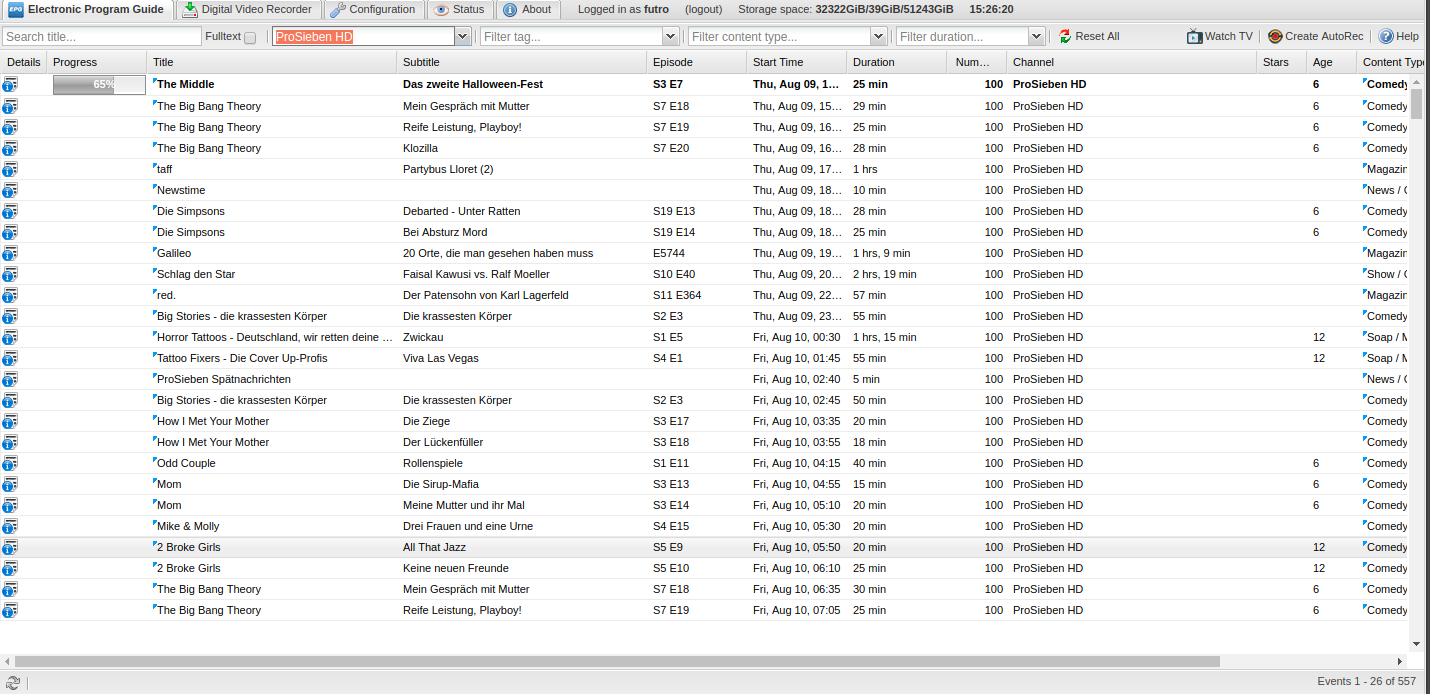Click the horizontal scrollbar thumb
This screenshot has height=694, width=1430.
pos(617,661)
